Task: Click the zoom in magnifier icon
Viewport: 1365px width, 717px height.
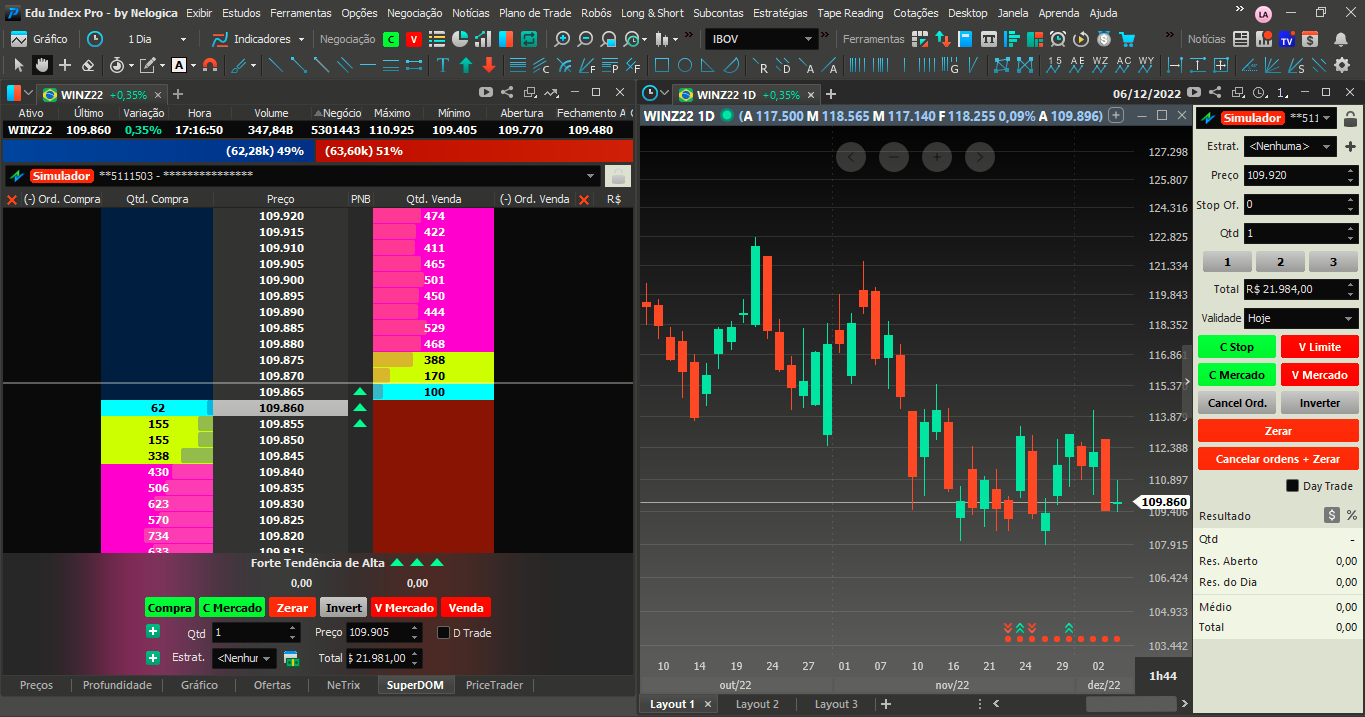Action: pos(562,39)
